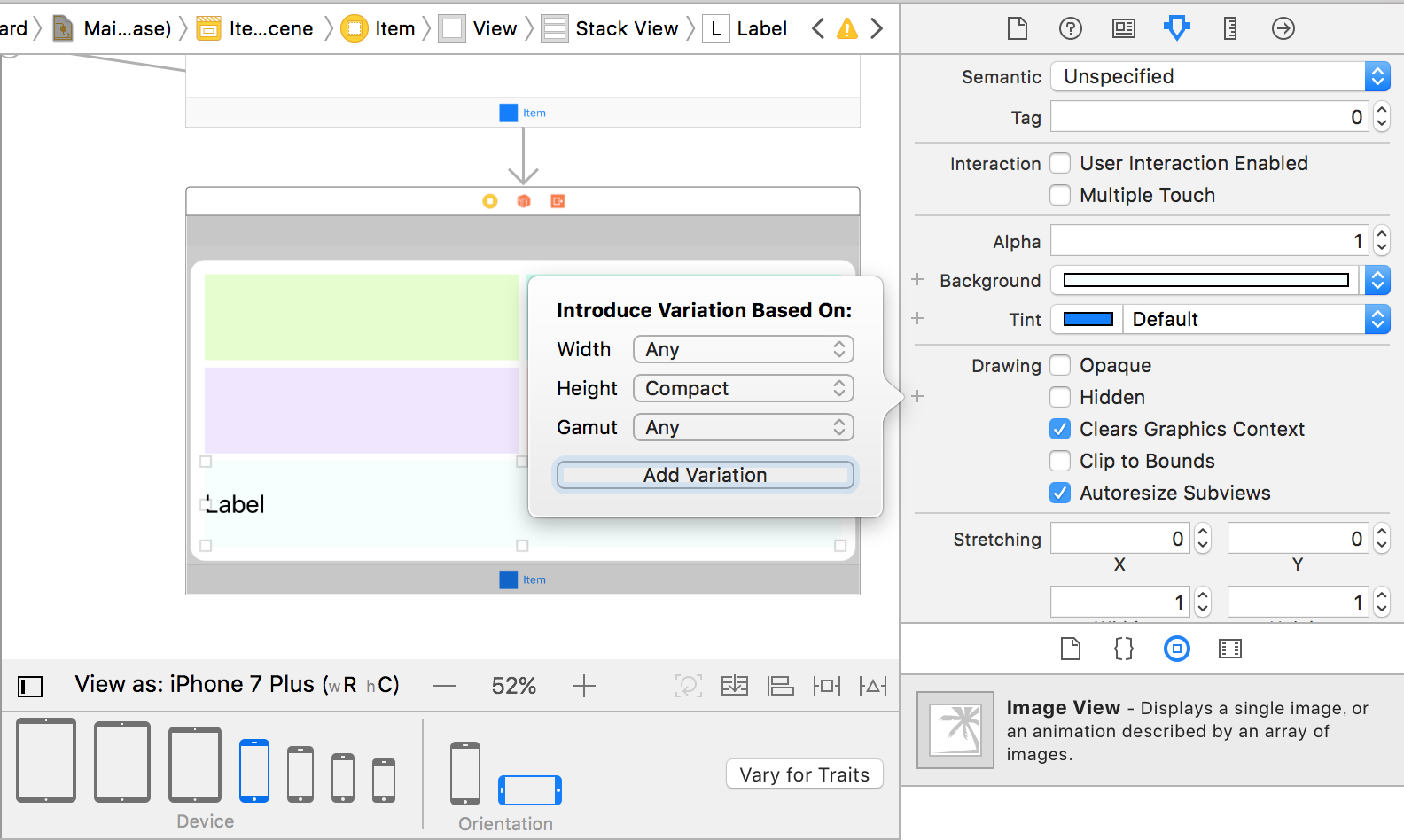Select the view controller scene dock icon

tap(490, 201)
